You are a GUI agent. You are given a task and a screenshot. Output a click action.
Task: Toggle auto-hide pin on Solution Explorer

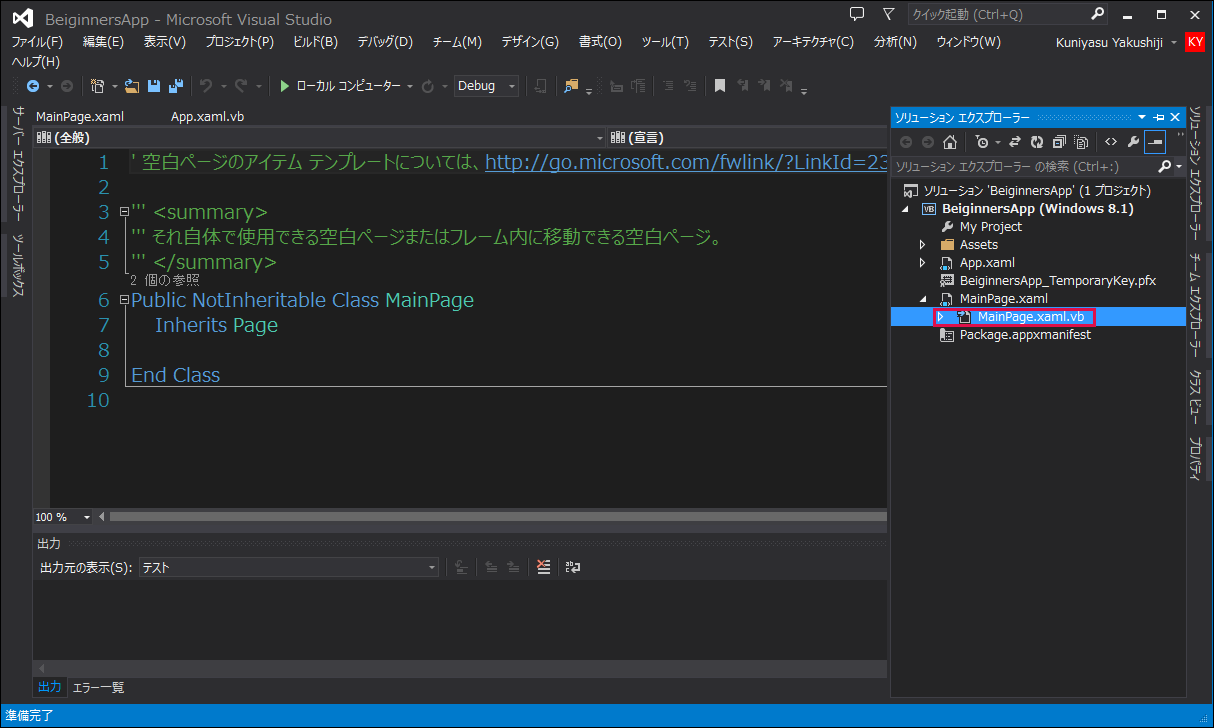pyautogui.click(x=1159, y=117)
